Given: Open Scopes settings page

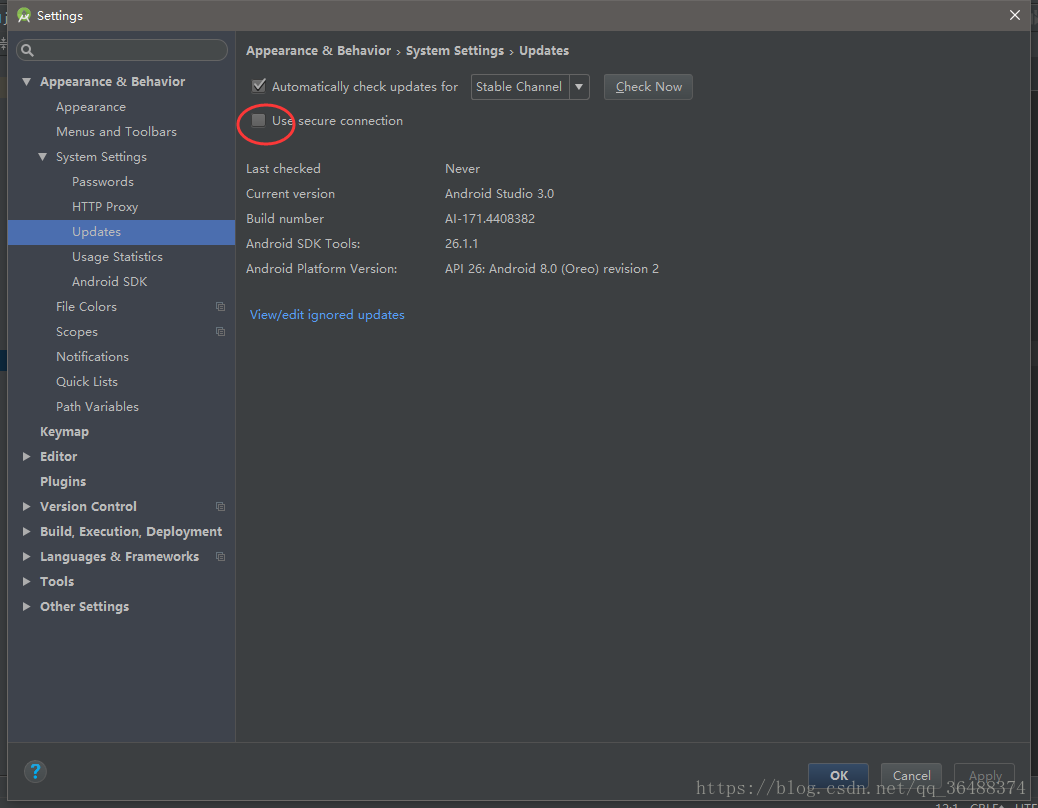Looking at the screenshot, I should pyautogui.click(x=77, y=332).
